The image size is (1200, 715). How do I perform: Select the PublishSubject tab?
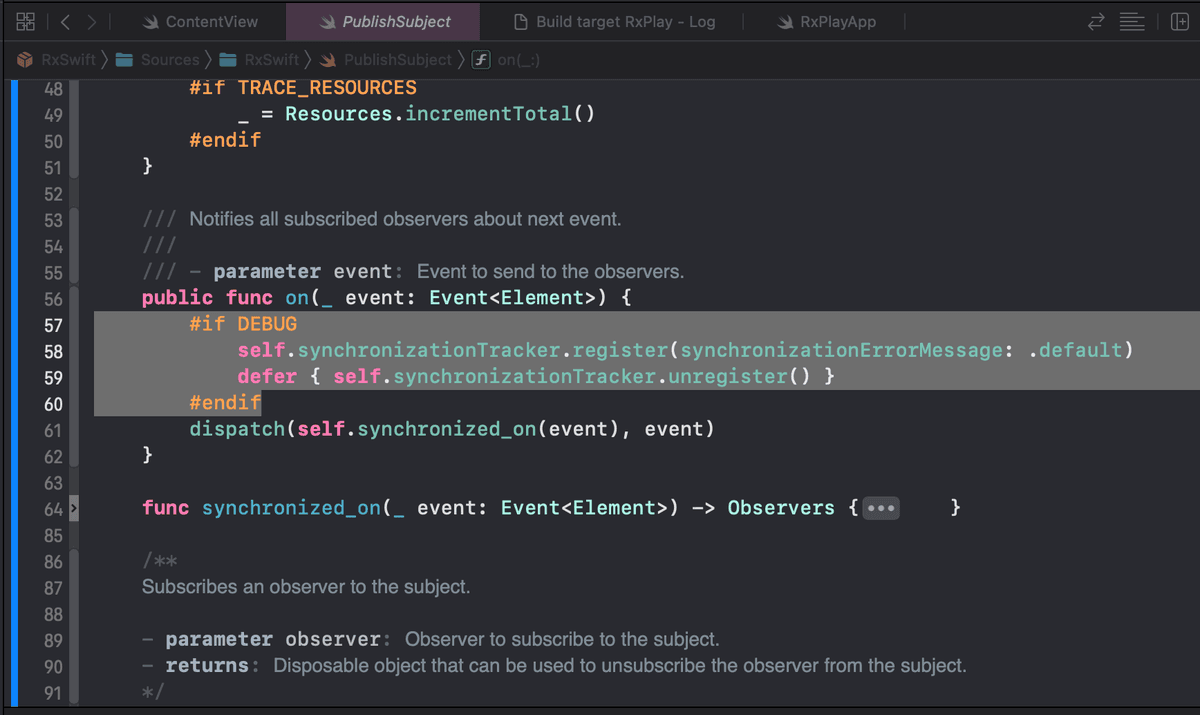pyautogui.click(x=385, y=21)
